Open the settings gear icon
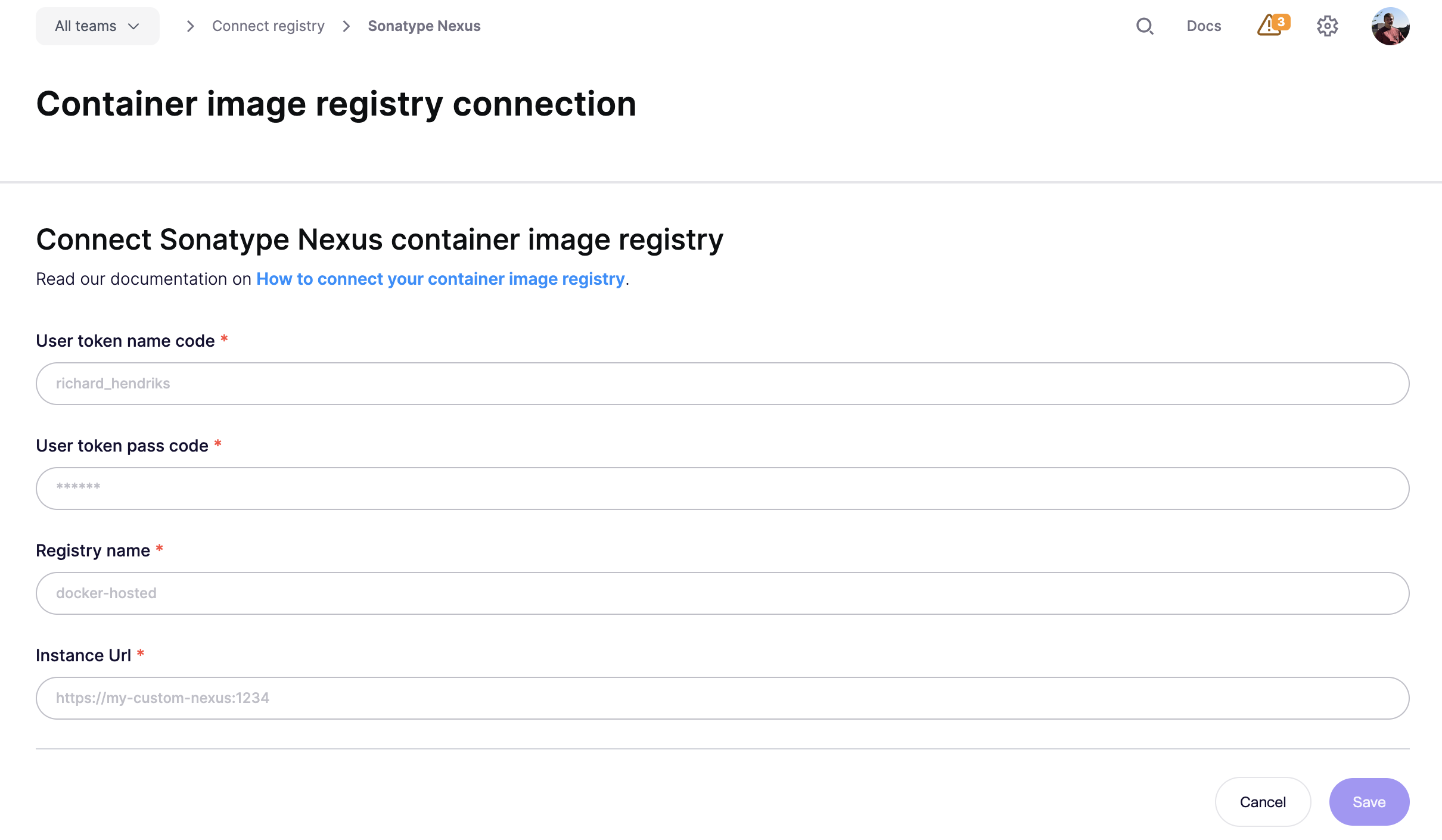This screenshot has height=840, width=1442. 1327,26
